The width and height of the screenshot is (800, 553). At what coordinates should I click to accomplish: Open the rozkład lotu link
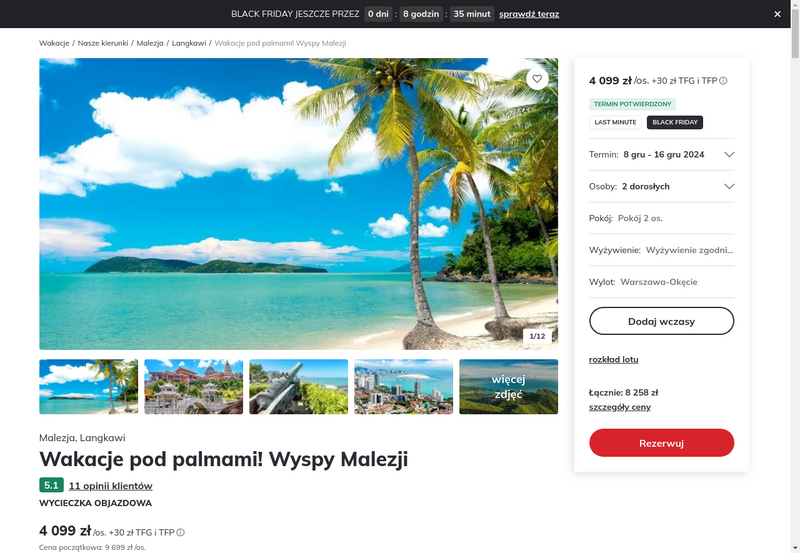(x=613, y=359)
